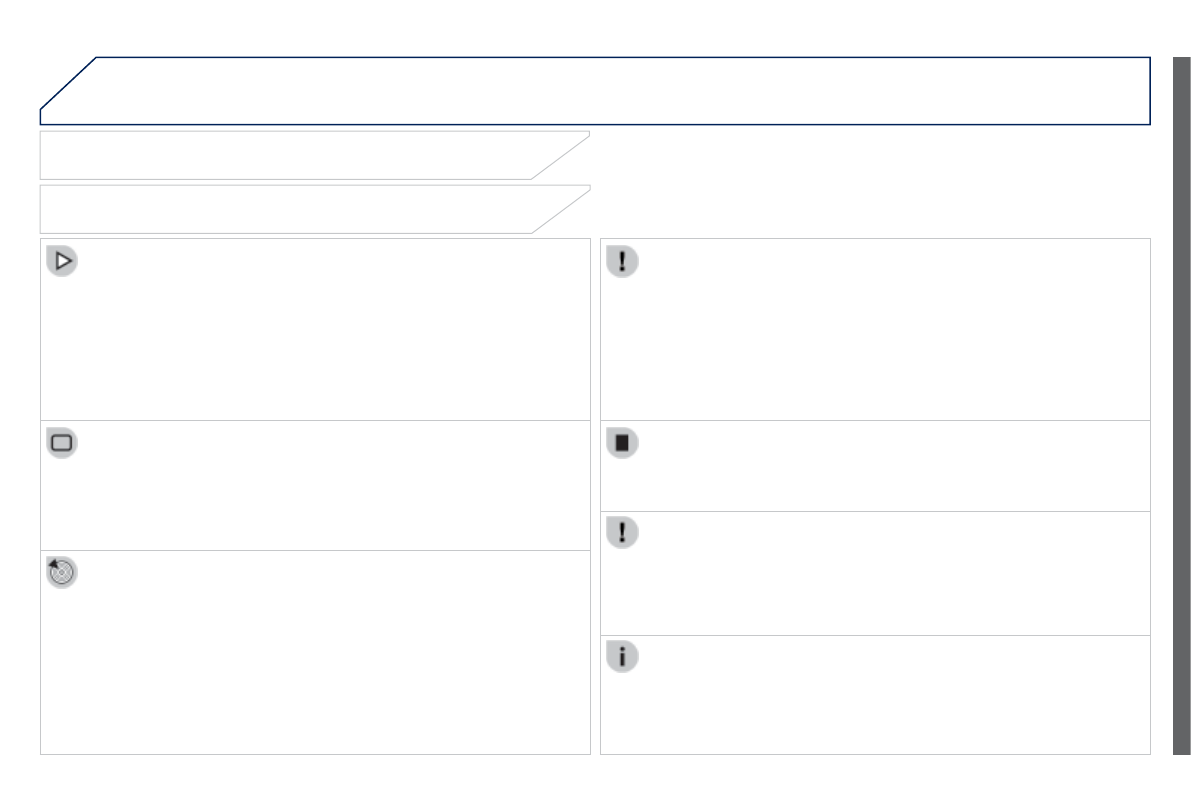1191x794 pixels.
Task: Select the upper slanted tab box
Action: point(290,155)
